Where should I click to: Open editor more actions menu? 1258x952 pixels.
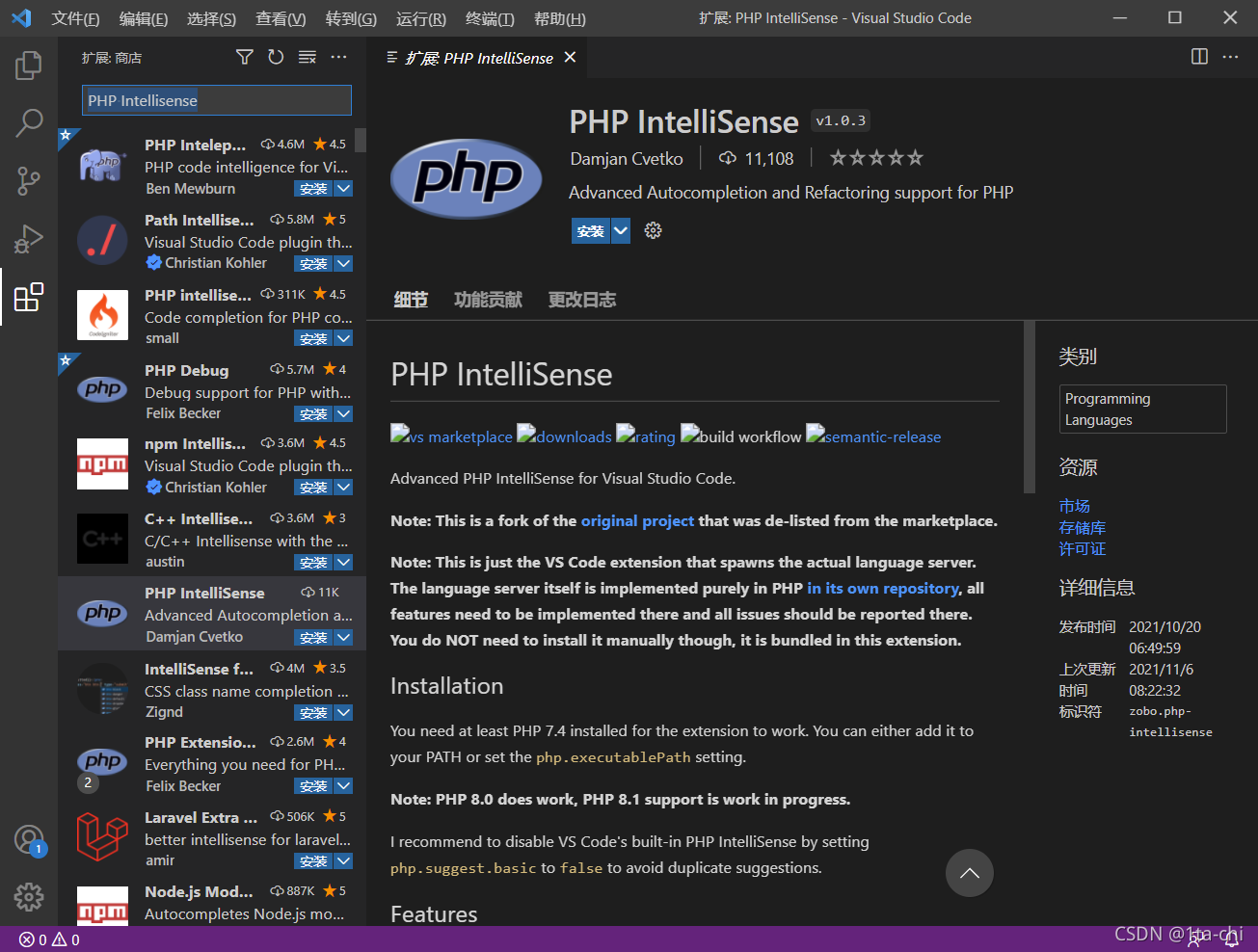(x=1231, y=57)
